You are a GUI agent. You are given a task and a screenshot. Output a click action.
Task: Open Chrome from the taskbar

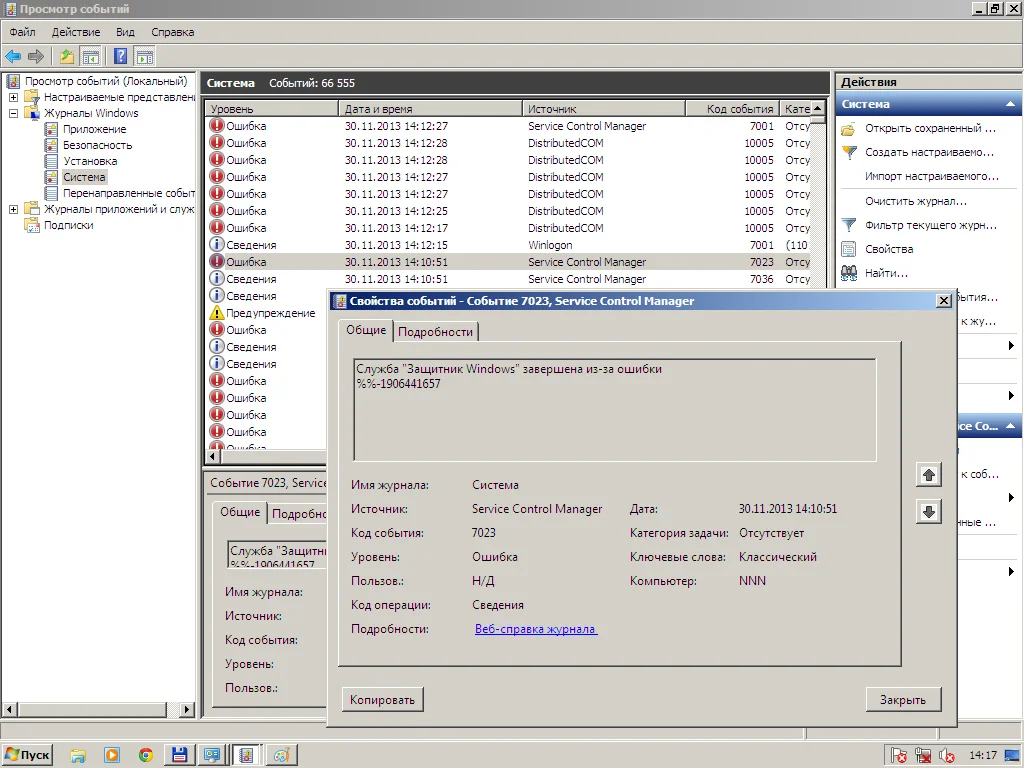click(x=146, y=755)
